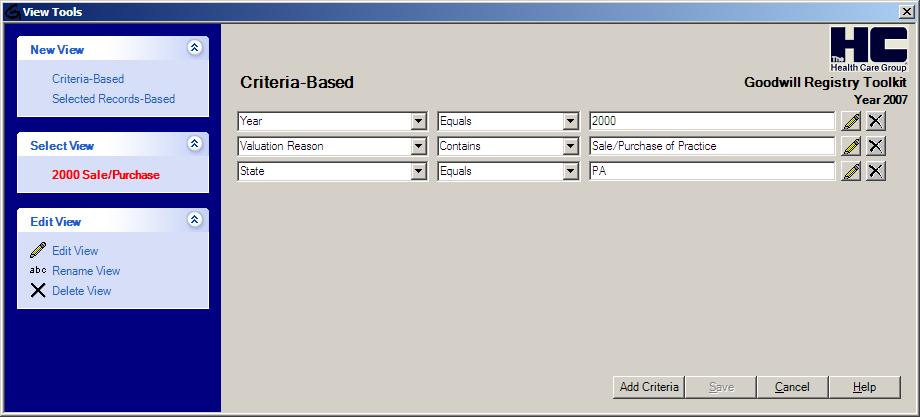Click the pencil edit icon for Year row

tap(851, 121)
